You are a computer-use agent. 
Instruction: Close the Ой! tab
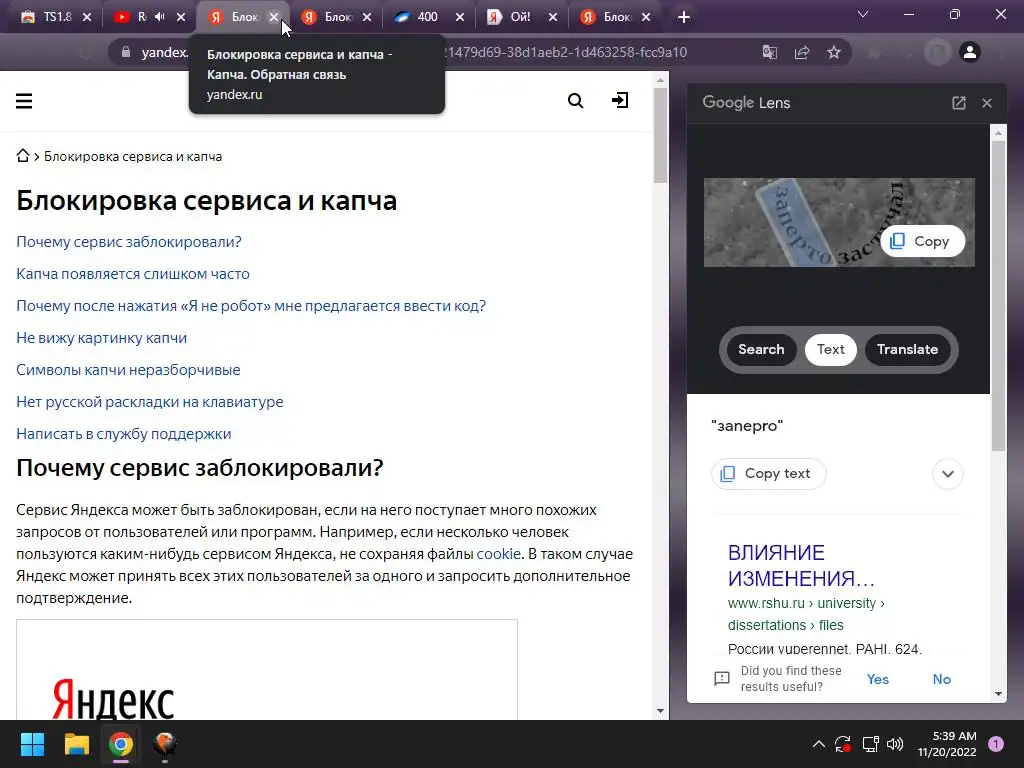point(553,17)
